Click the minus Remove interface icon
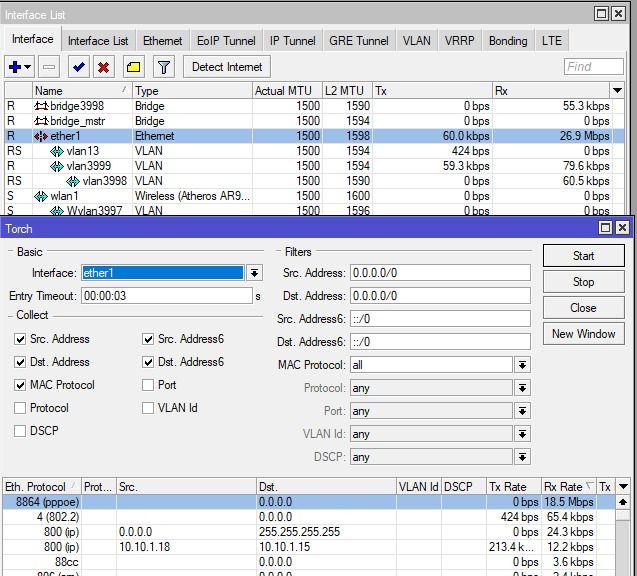Viewport: 637px width, 576px height. click(49, 67)
